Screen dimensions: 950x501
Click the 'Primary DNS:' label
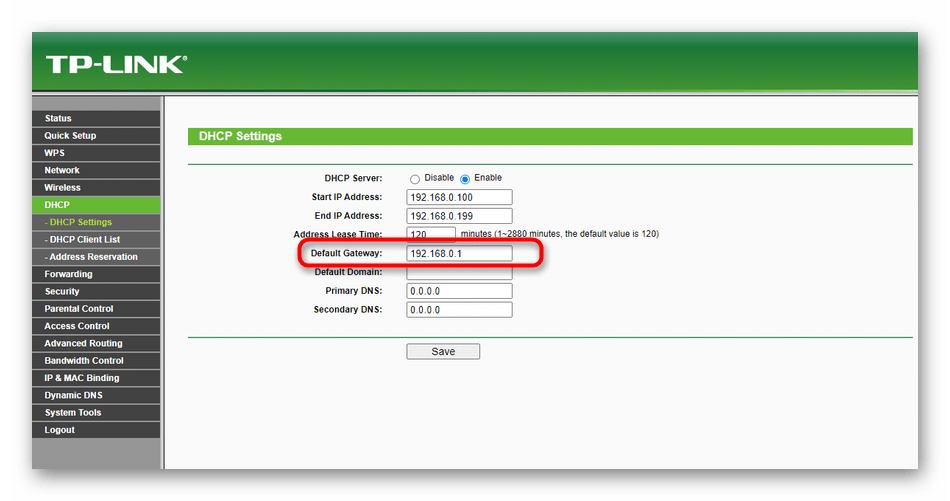tap(354, 291)
